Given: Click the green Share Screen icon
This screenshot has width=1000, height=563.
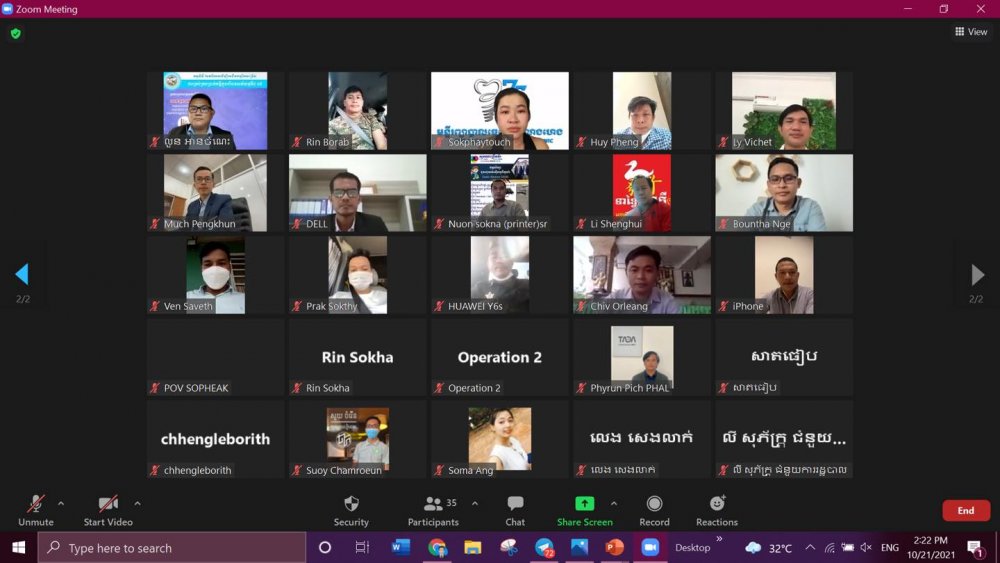Looking at the screenshot, I should [584, 504].
